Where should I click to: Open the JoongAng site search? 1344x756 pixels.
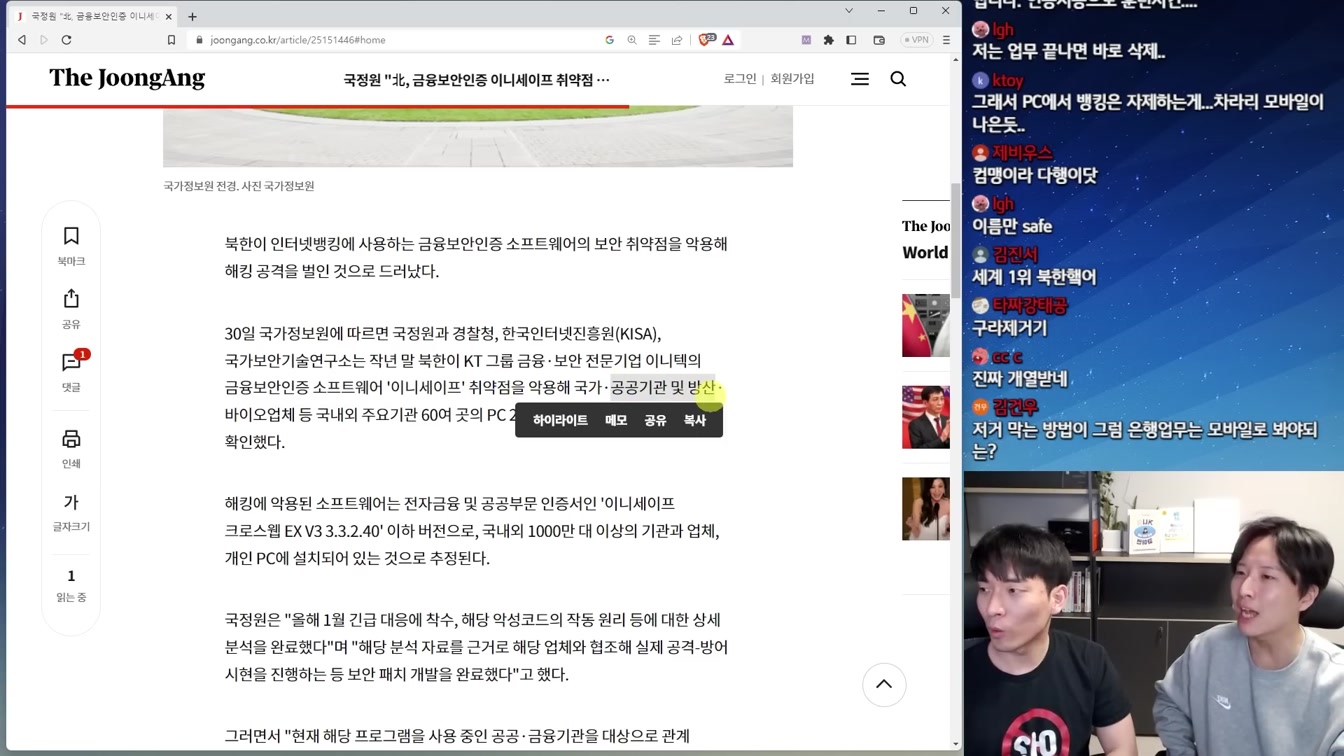898,79
